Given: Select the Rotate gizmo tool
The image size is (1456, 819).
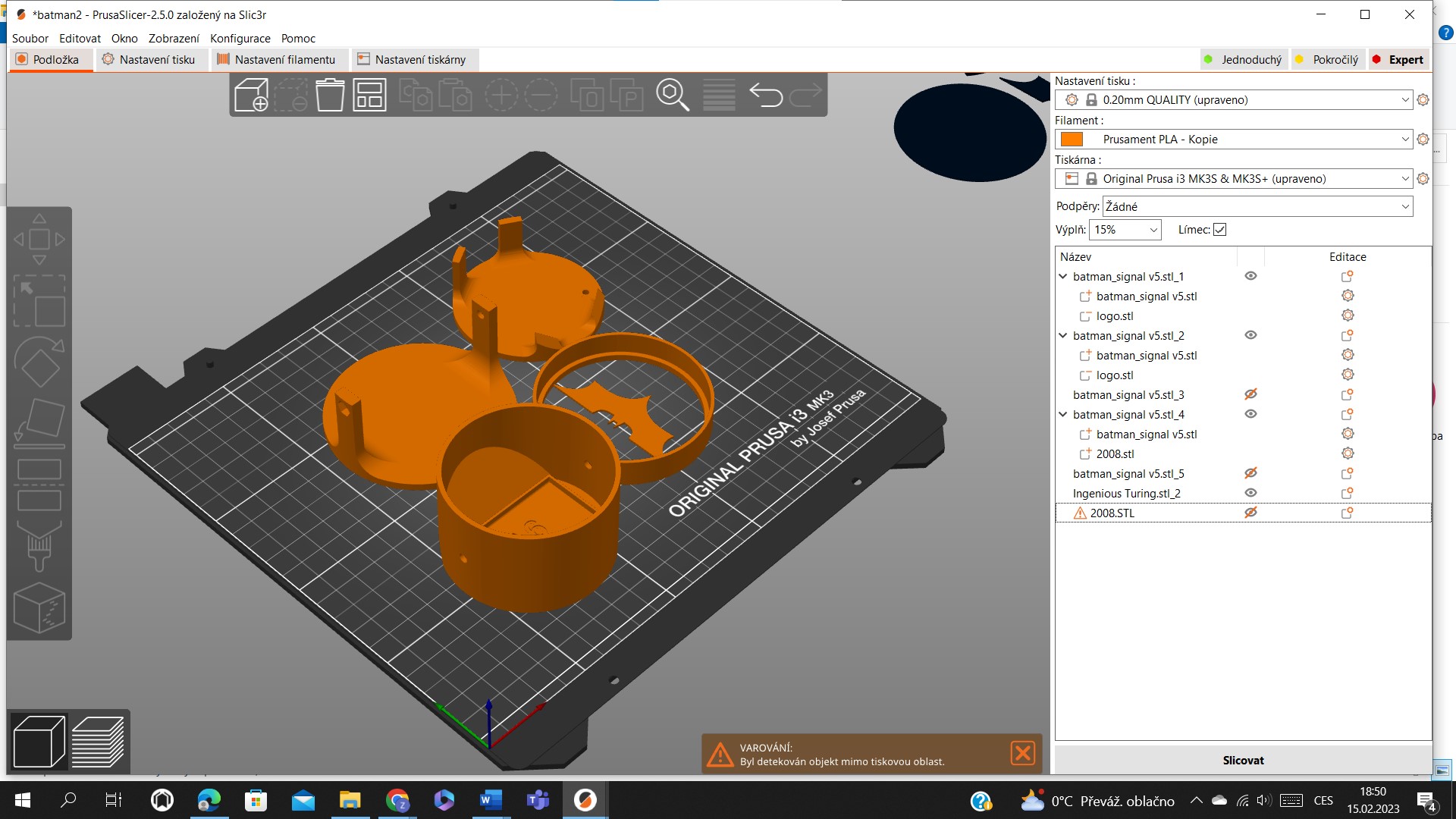Looking at the screenshot, I should pyautogui.click(x=39, y=362).
